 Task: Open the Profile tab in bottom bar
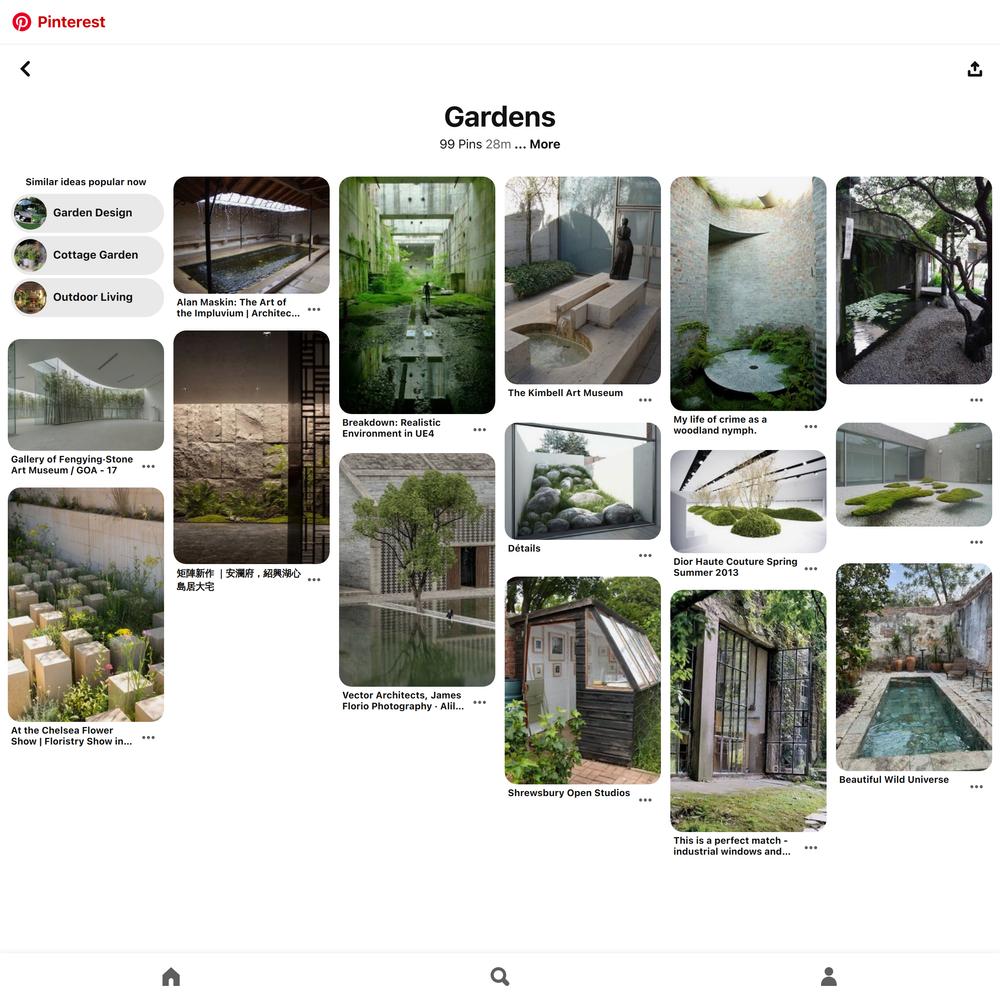(828, 976)
